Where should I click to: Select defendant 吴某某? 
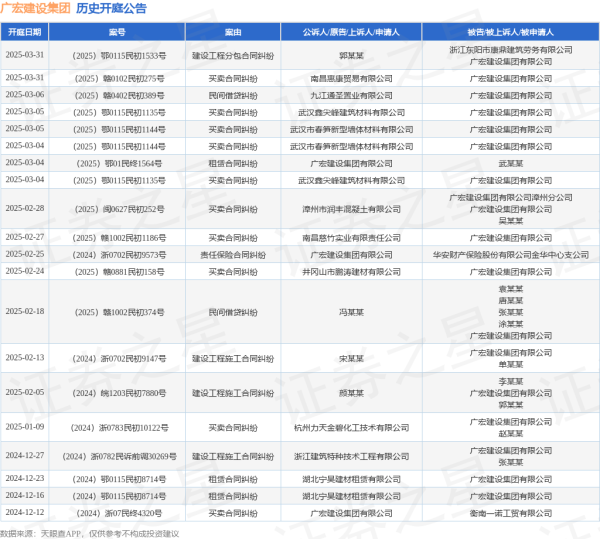coord(510,221)
